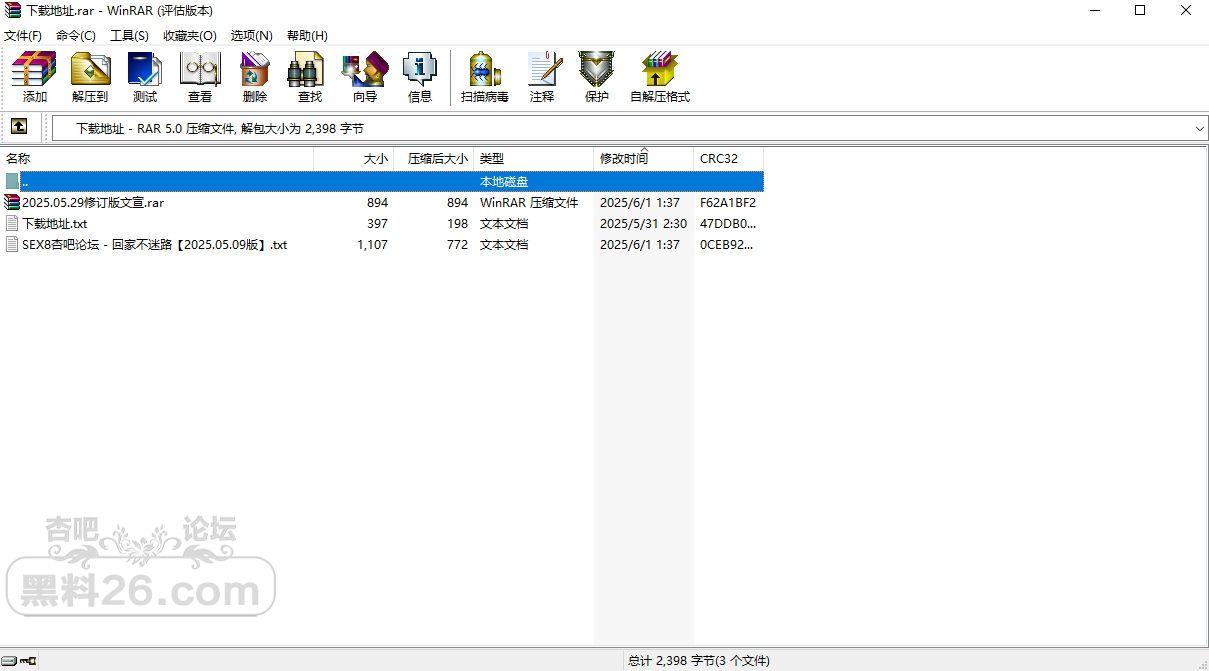Expand the address bar path dropdown
Screen dimensions: 1209x671
[x=1199, y=128]
